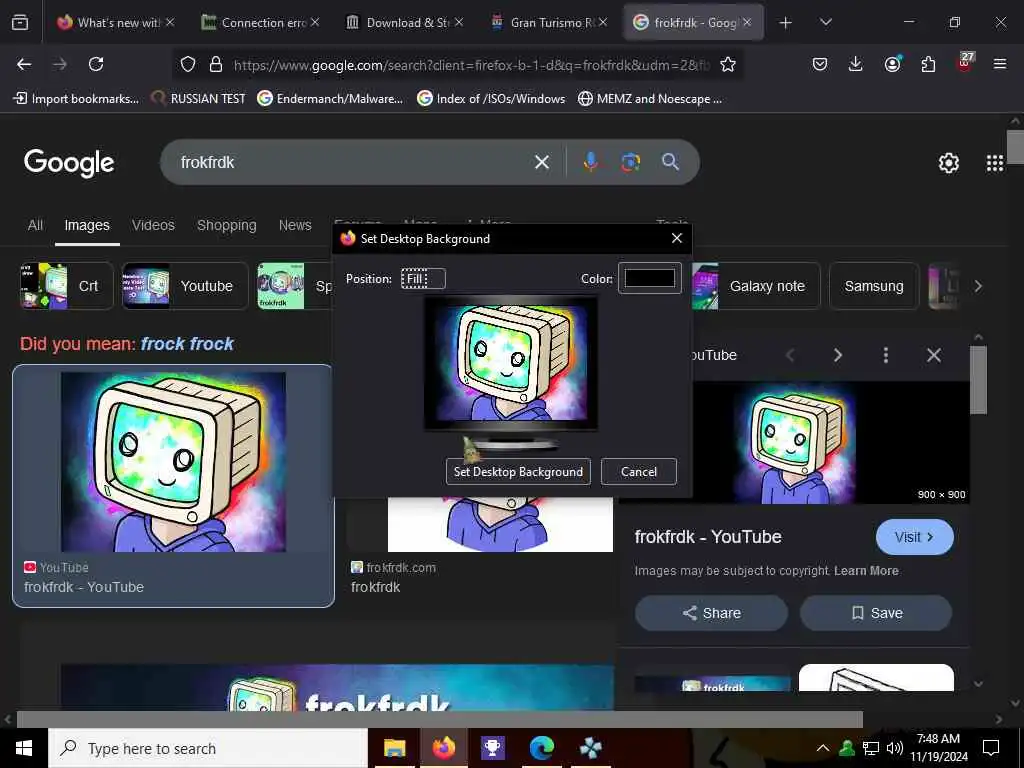Open File Explorer from the taskbar

point(394,748)
